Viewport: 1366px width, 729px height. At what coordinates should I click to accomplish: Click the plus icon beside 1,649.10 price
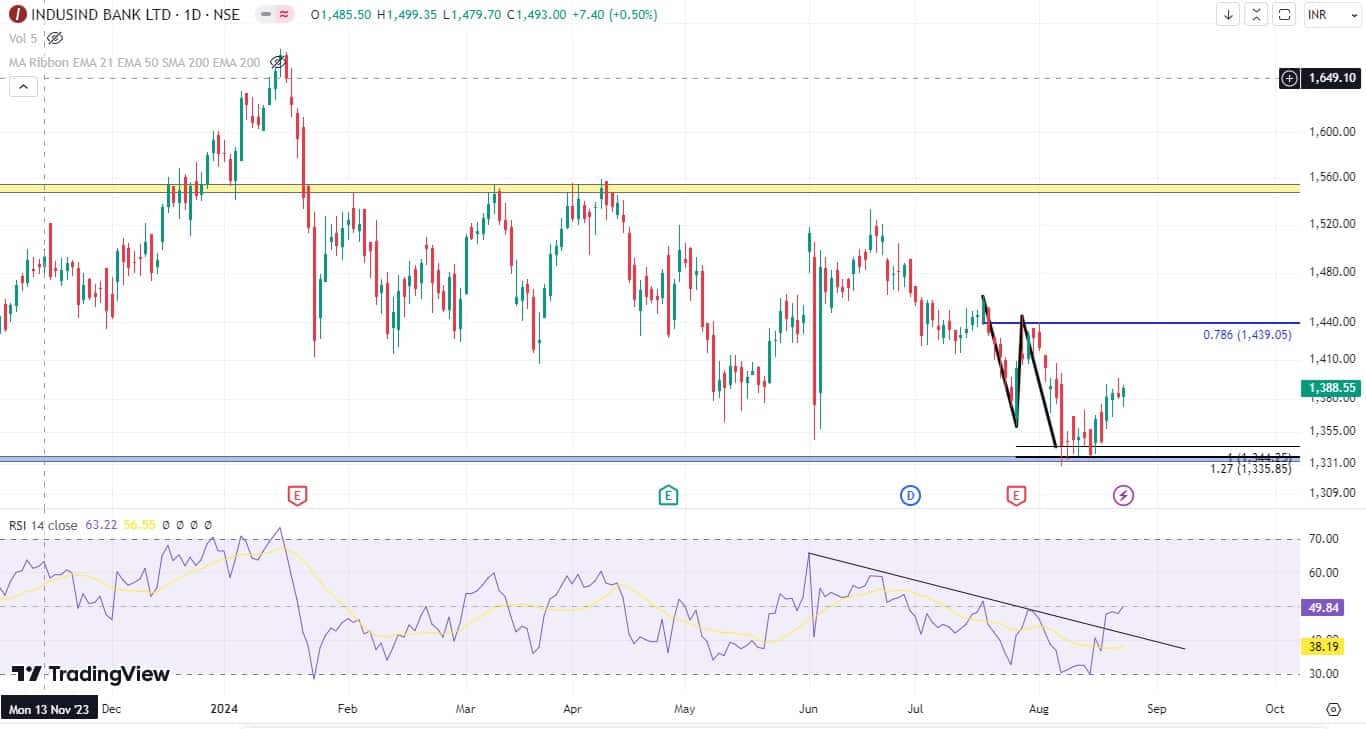pos(1290,78)
